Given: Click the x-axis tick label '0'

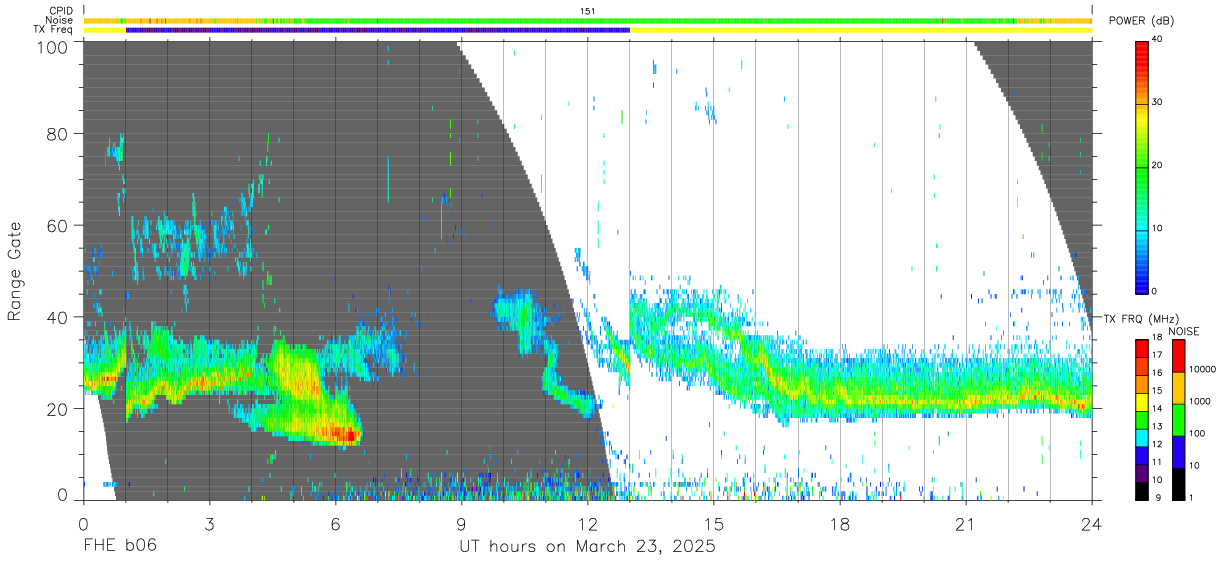Looking at the screenshot, I should (83, 523).
